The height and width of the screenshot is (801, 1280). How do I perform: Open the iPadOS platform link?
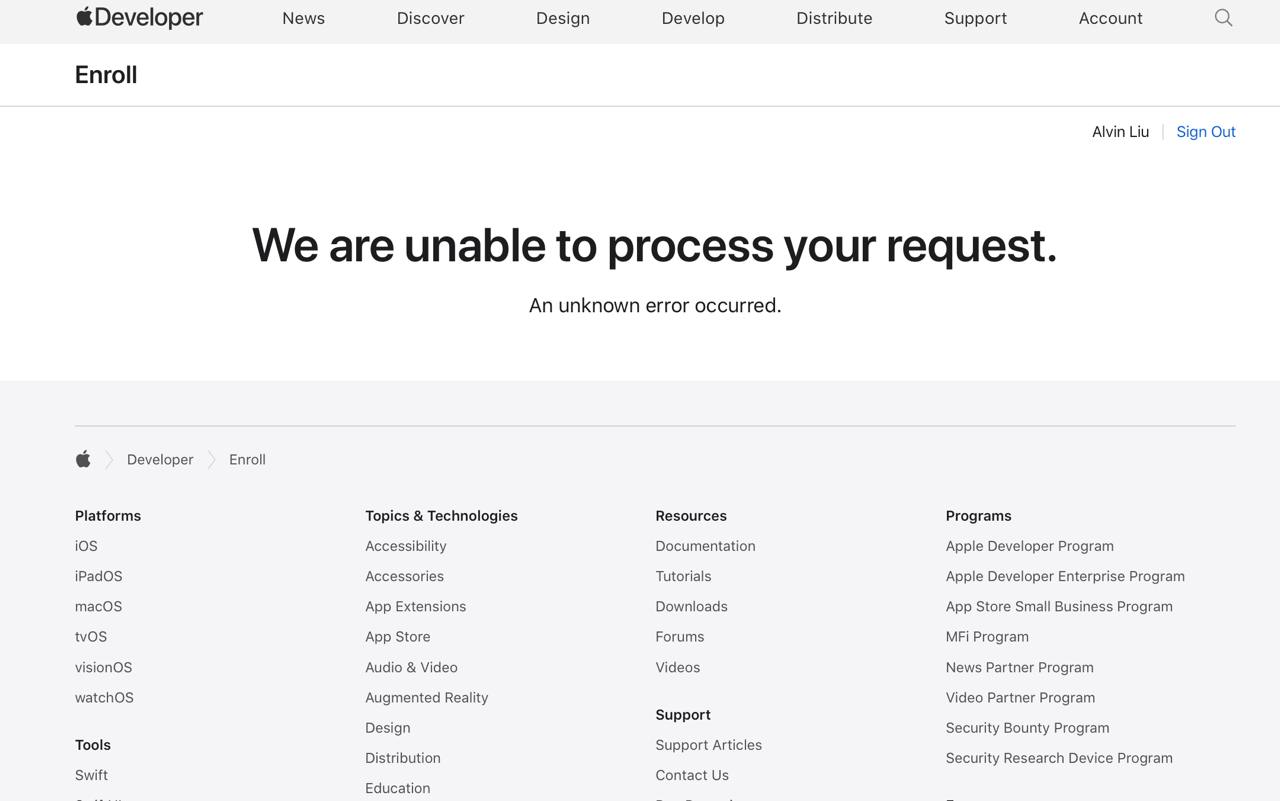pos(99,576)
